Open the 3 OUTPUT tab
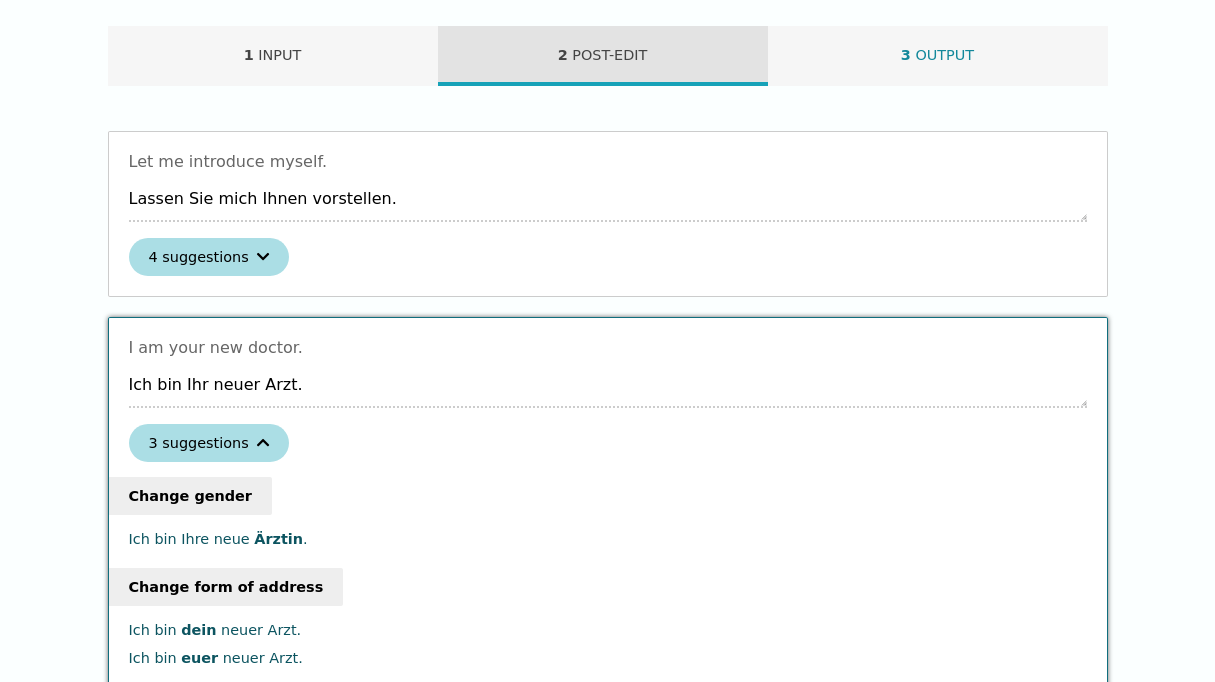 coord(938,56)
